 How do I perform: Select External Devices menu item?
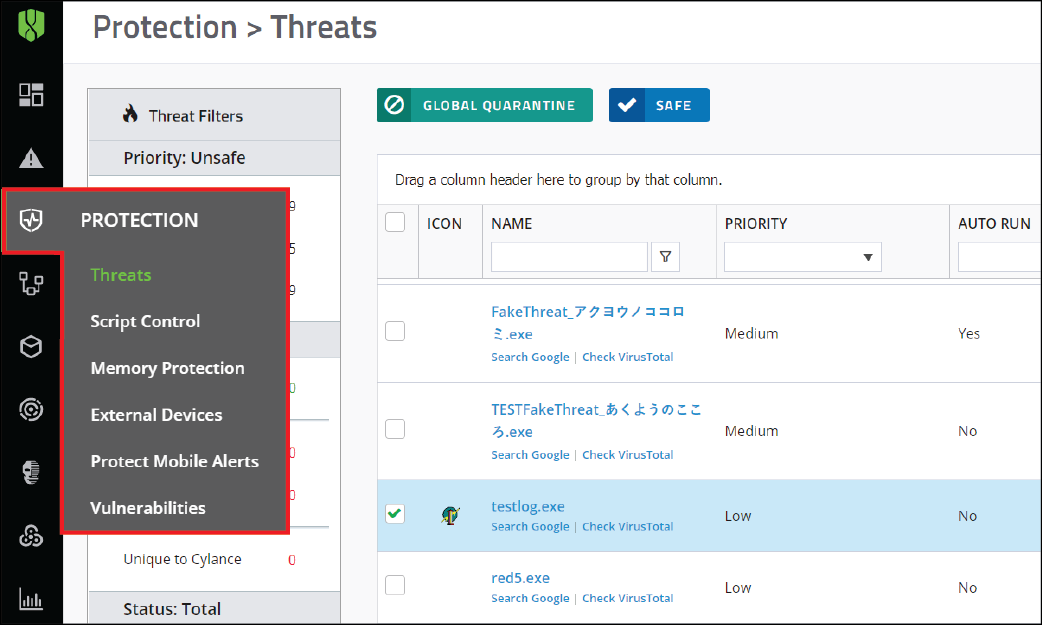[156, 415]
